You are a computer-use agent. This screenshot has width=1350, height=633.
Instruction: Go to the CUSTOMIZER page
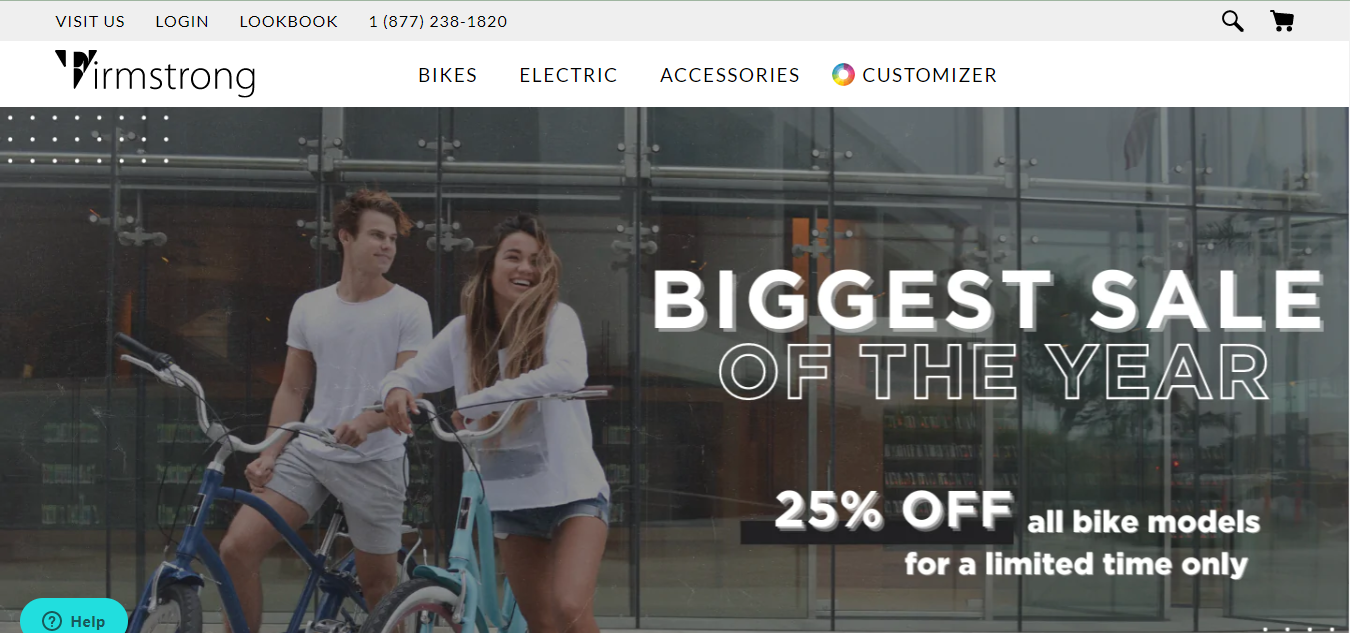929,75
